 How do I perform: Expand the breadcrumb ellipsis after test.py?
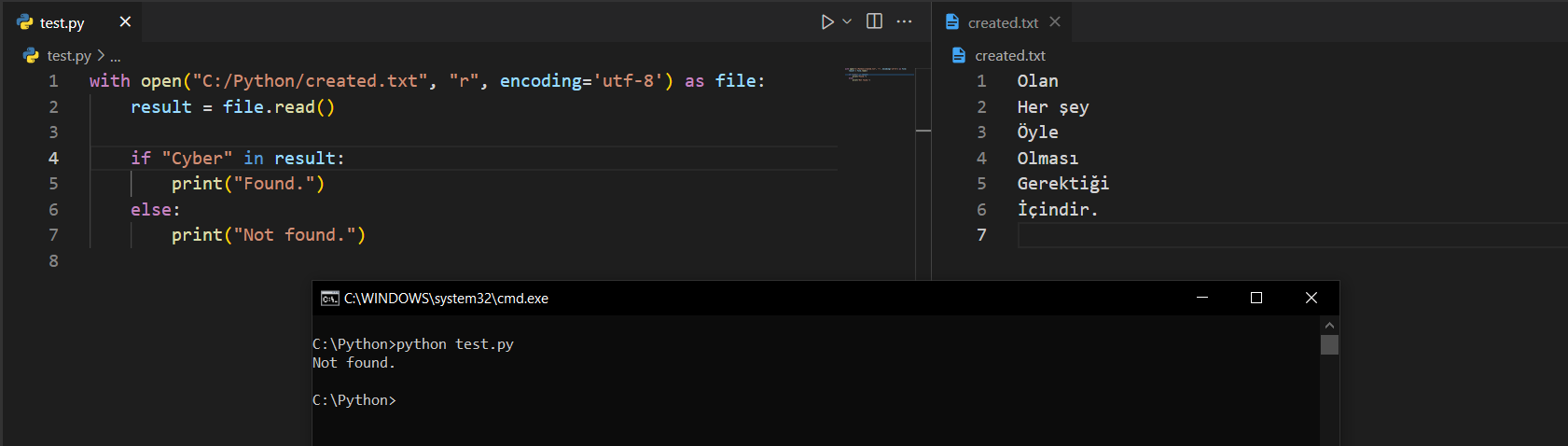tap(116, 56)
